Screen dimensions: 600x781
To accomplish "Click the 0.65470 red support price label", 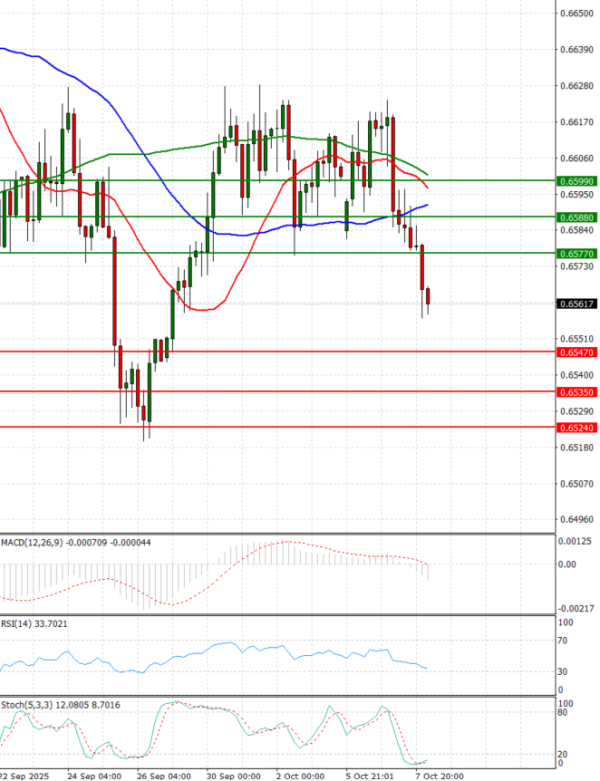I will coord(575,352).
